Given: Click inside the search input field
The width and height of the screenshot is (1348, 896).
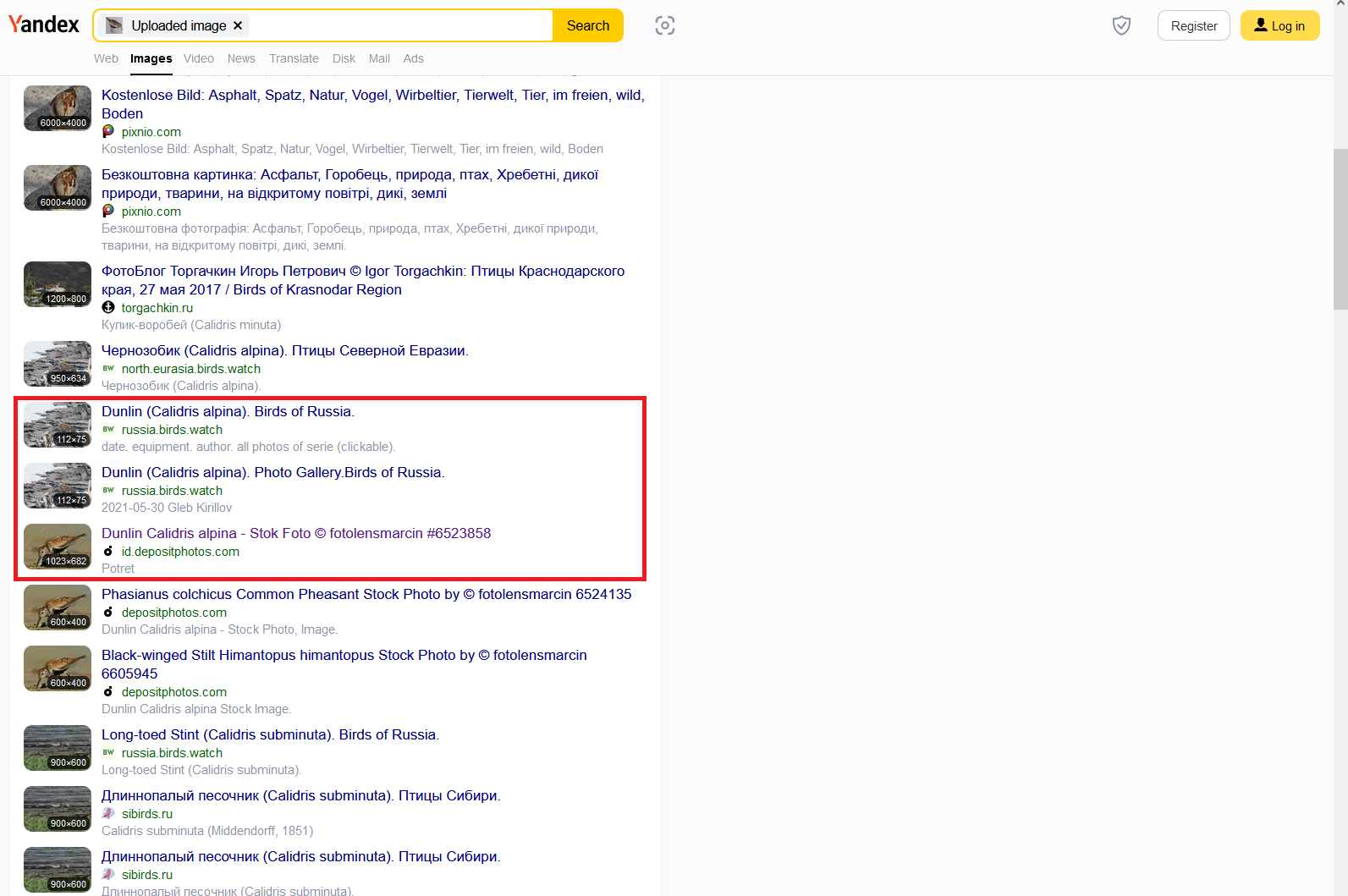Looking at the screenshot, I should (398, 25).
